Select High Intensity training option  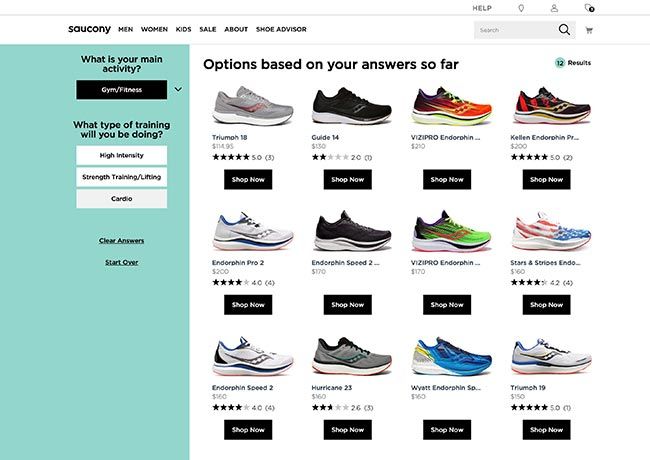pyautogui.click(x=121, y=155)
